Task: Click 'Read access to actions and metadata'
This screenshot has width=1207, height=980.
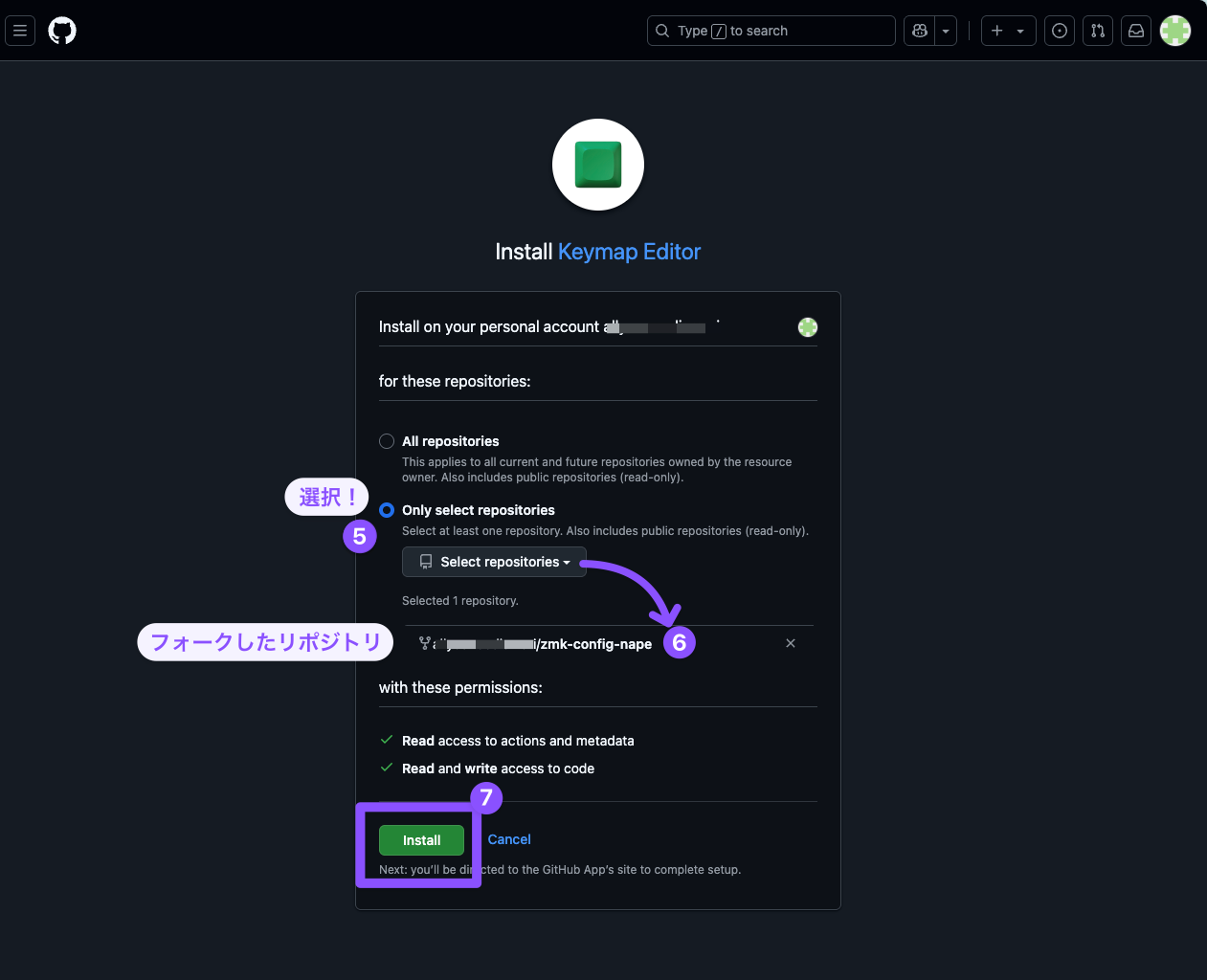Action: point(518,741)
